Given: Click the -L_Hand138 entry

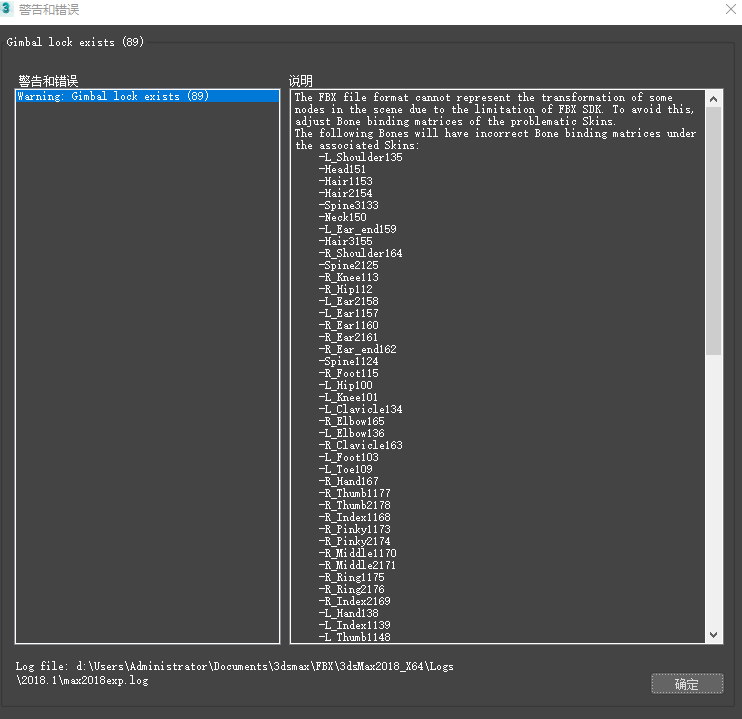Looking at the screenshot, I should coord(349,613).
